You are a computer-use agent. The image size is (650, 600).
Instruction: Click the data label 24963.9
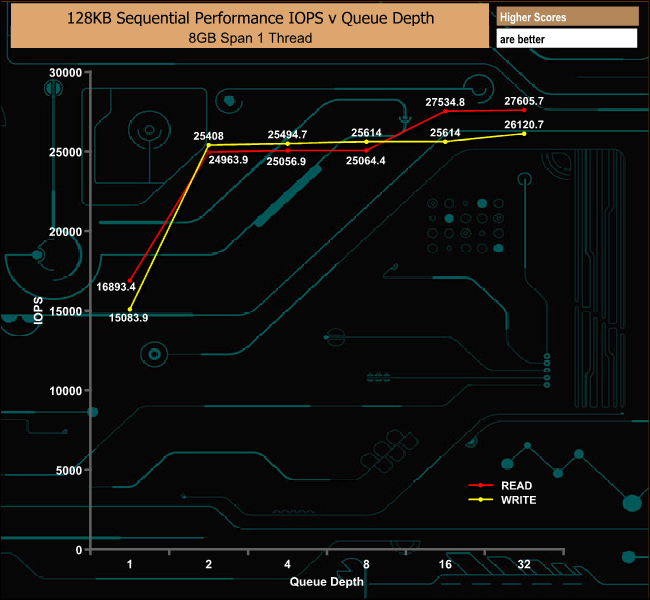[228, 160]
